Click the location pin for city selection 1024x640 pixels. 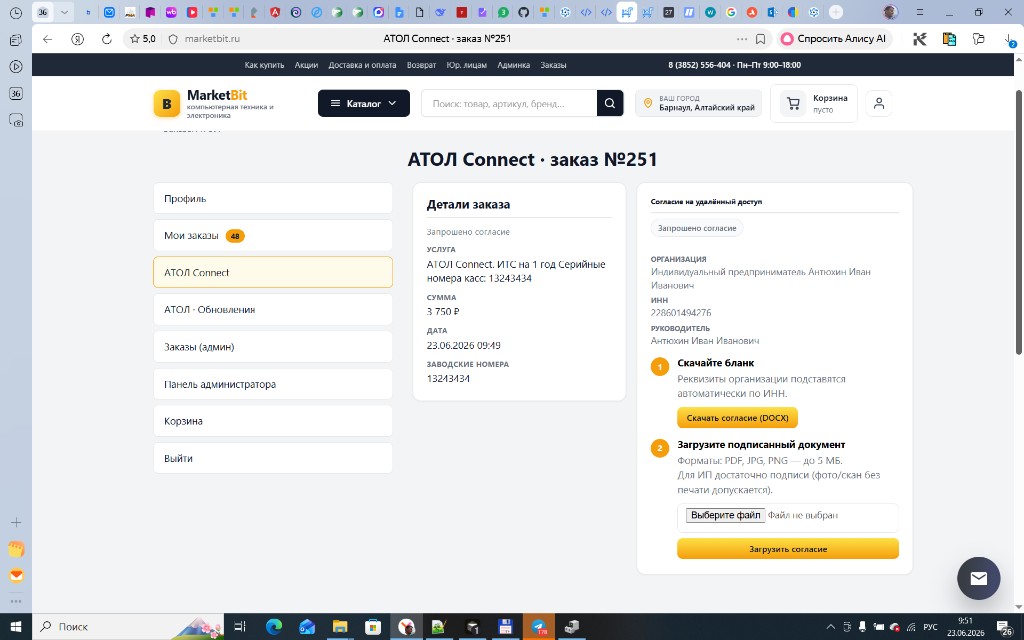click(x=648, y=103)
